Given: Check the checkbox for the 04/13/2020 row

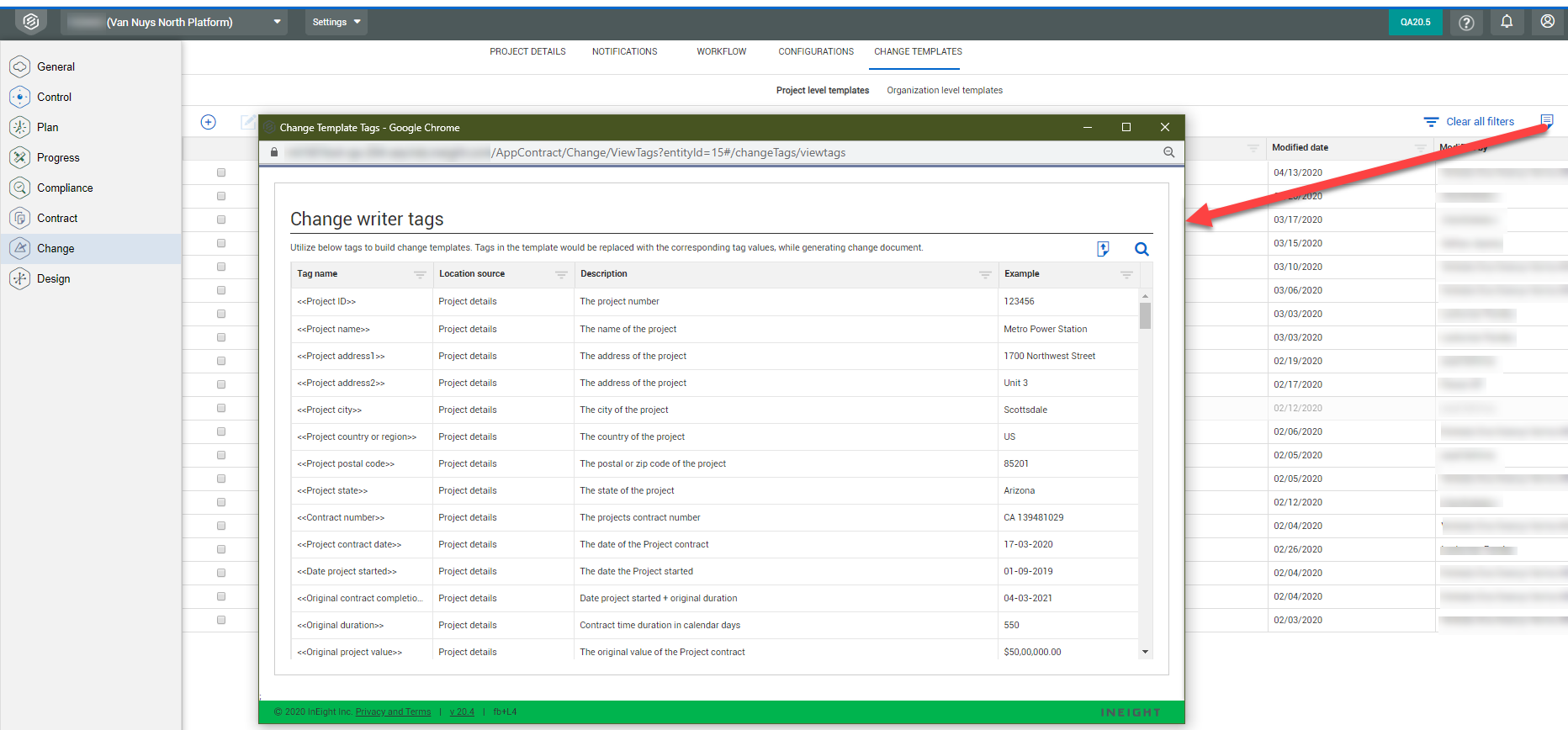Looking at the screenshot, I should click(x=221, y=172).
